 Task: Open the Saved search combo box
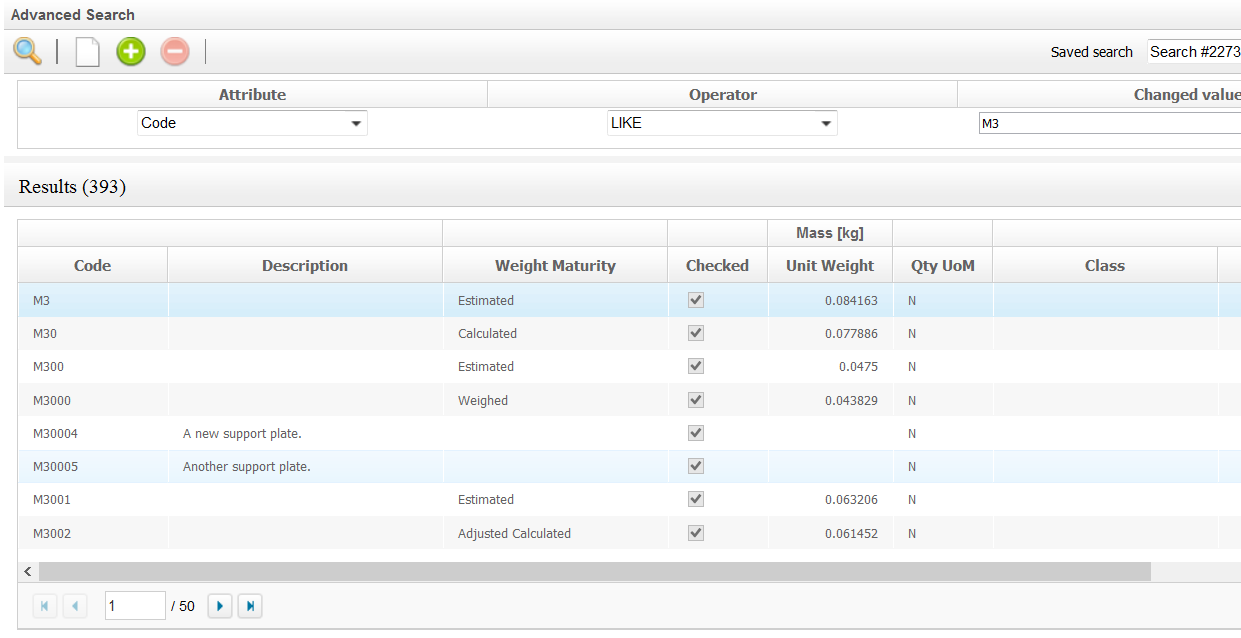(1194, 52)
